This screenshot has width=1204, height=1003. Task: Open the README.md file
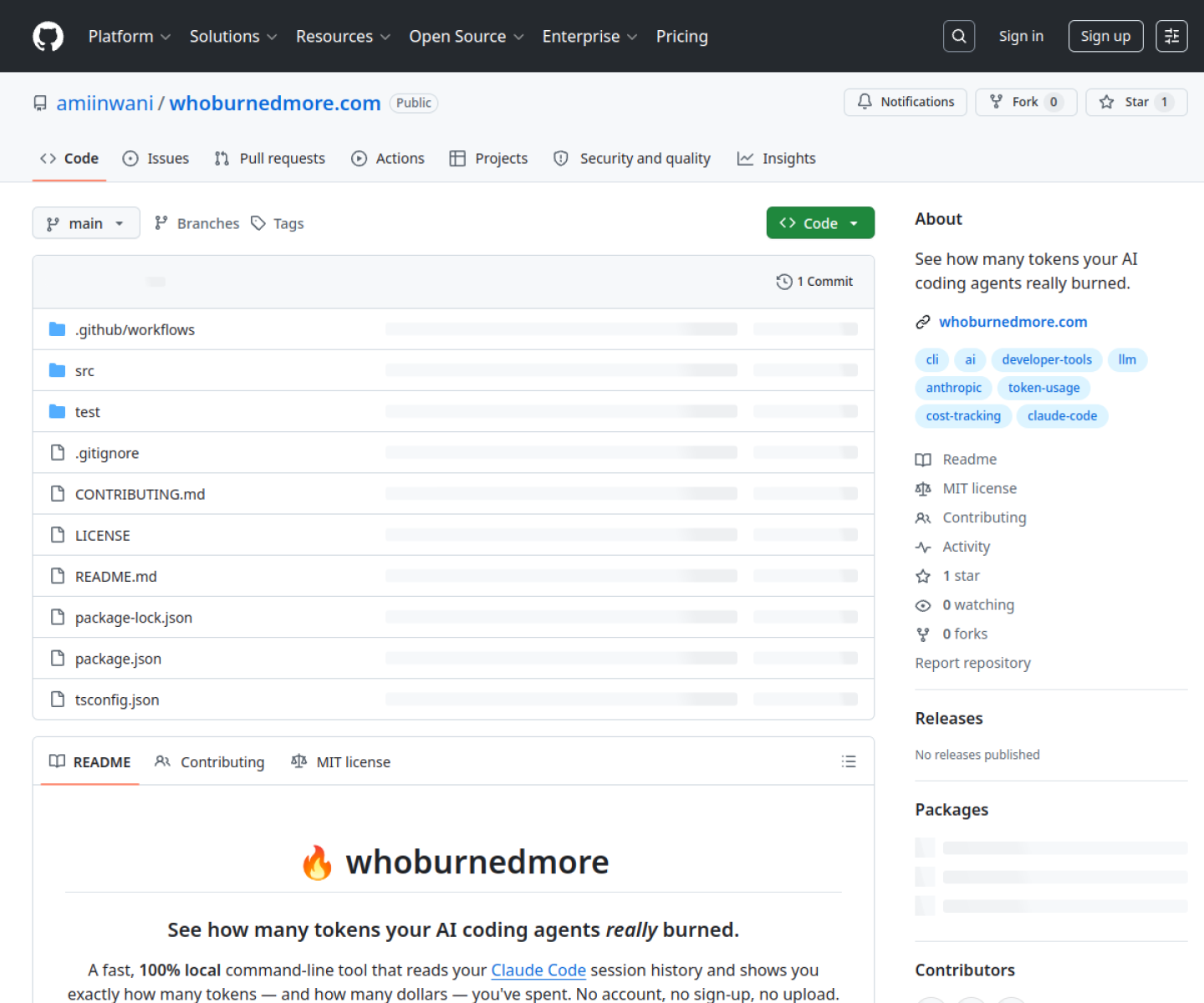(116, 576)
